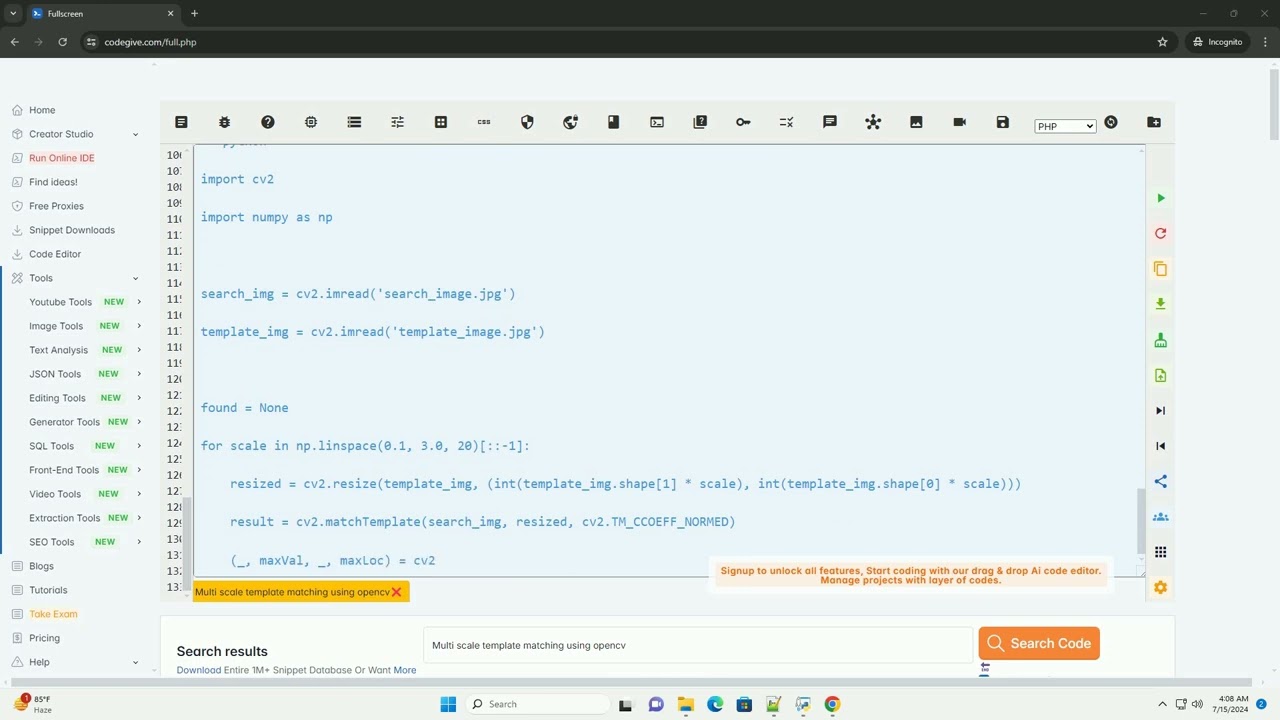This screenshot has width=1280, height=720.
Task: Click the green broom clean icon
Action: 1161,340
